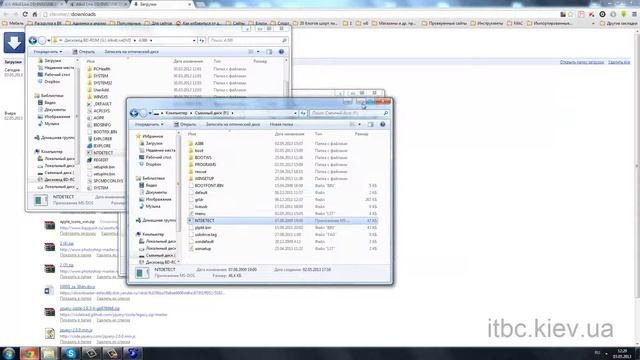
Task: Select Избранное in Removable disk window sidebar
Action: point(149,136)
